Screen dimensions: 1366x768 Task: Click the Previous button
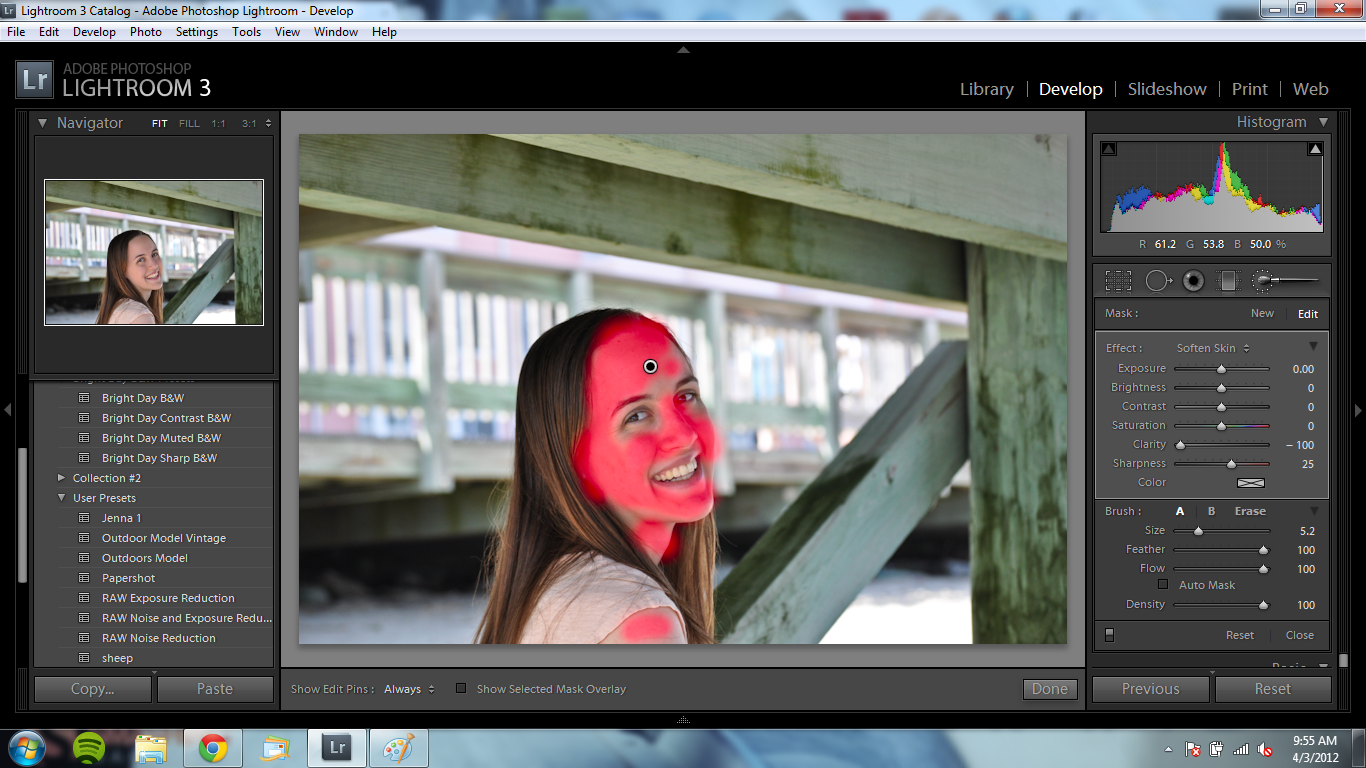[1150, 689]
